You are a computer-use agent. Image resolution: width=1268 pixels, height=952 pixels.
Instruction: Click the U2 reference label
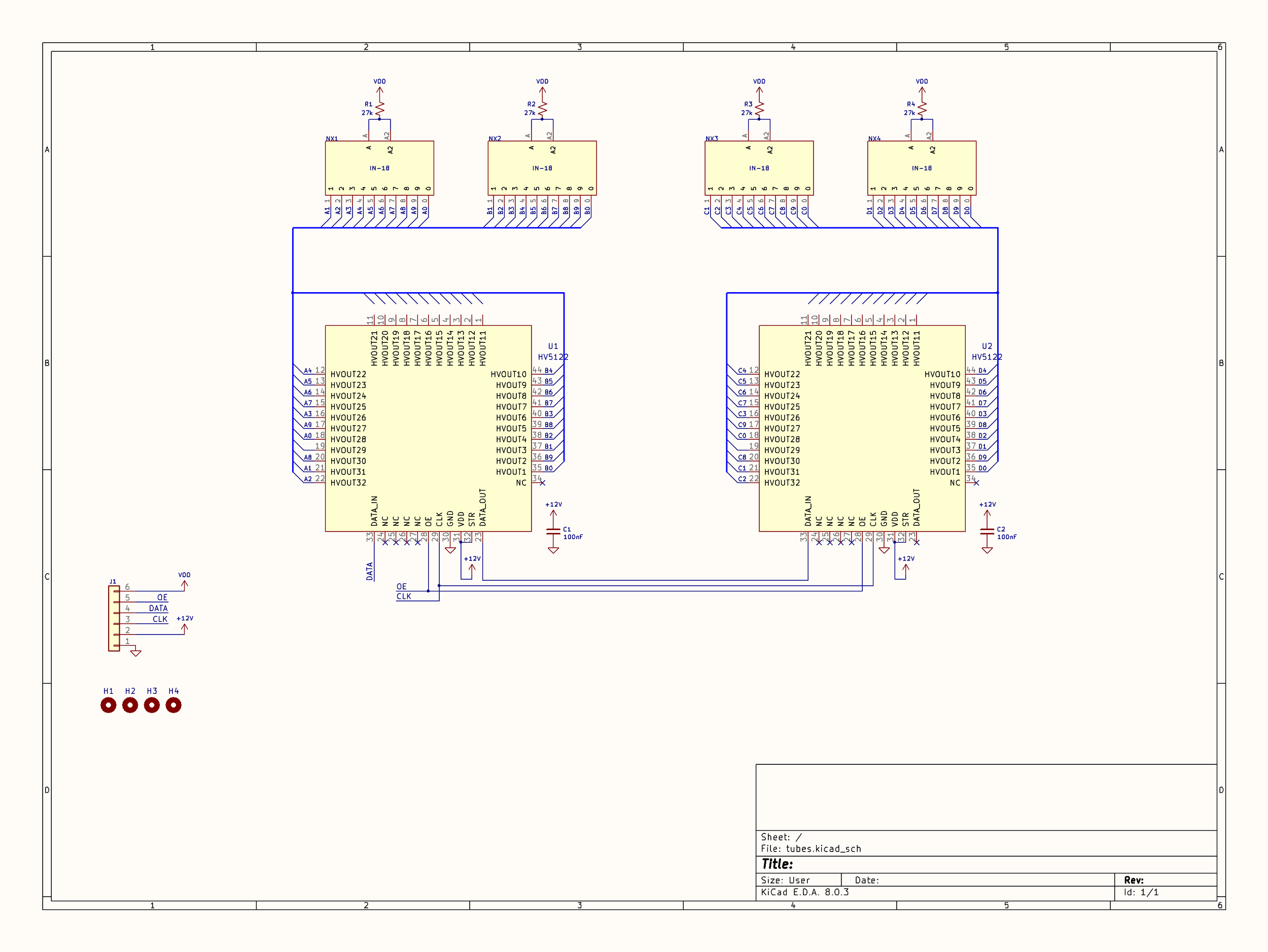pos(987,346)
